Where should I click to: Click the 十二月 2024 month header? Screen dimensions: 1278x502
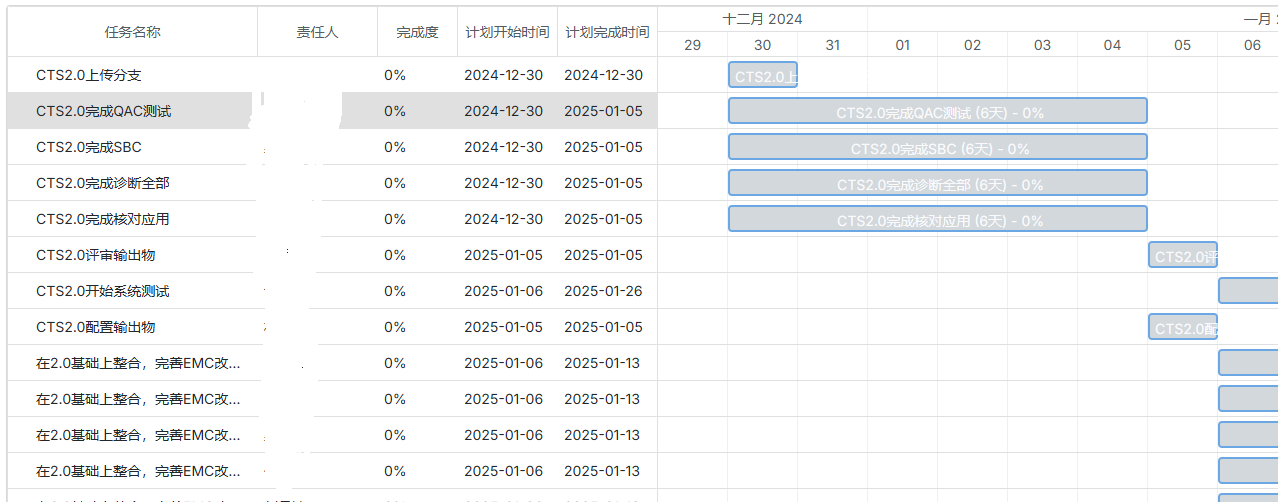762,19
